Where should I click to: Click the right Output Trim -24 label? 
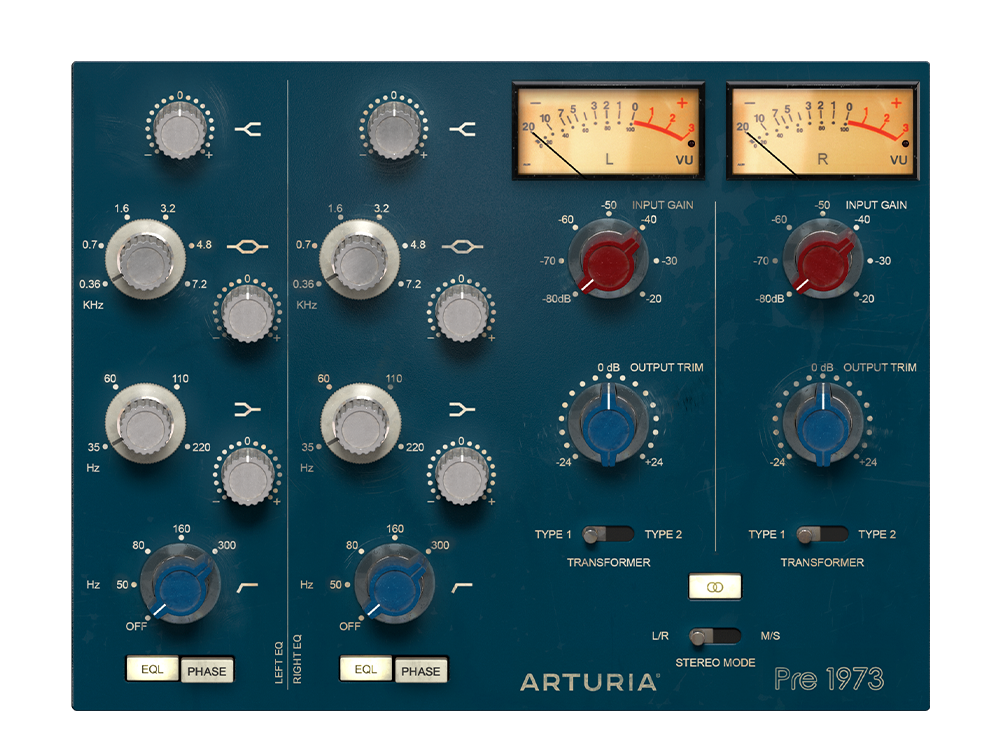coord(777,462)
